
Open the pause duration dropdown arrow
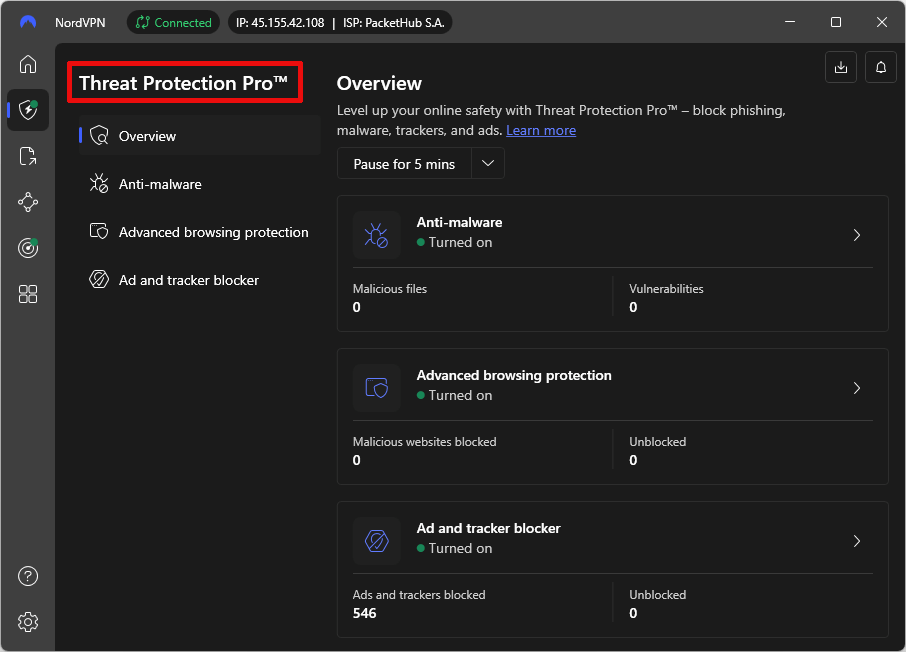pyautogui.click(x=487, y=163)
